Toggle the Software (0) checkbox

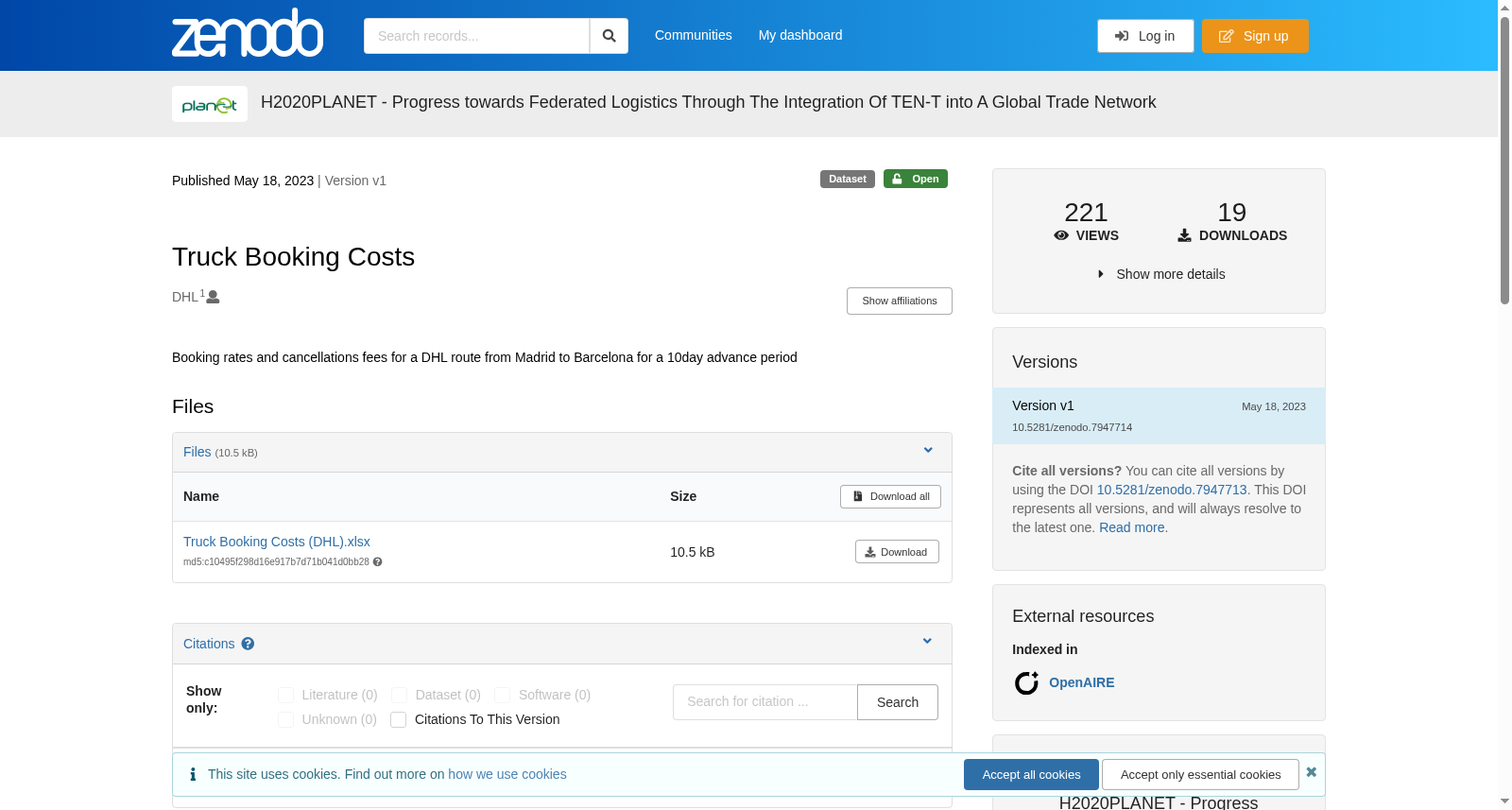[x=502, y=696]
